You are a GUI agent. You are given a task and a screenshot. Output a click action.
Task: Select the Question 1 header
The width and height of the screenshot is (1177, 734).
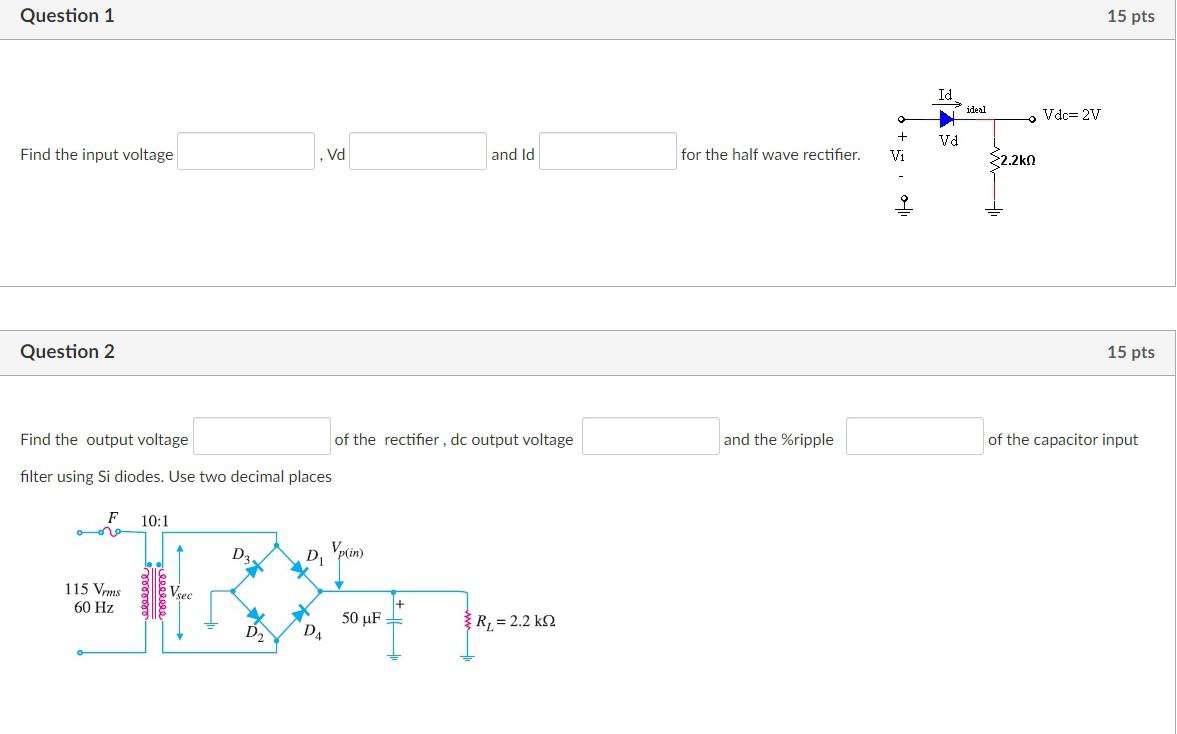66,16
